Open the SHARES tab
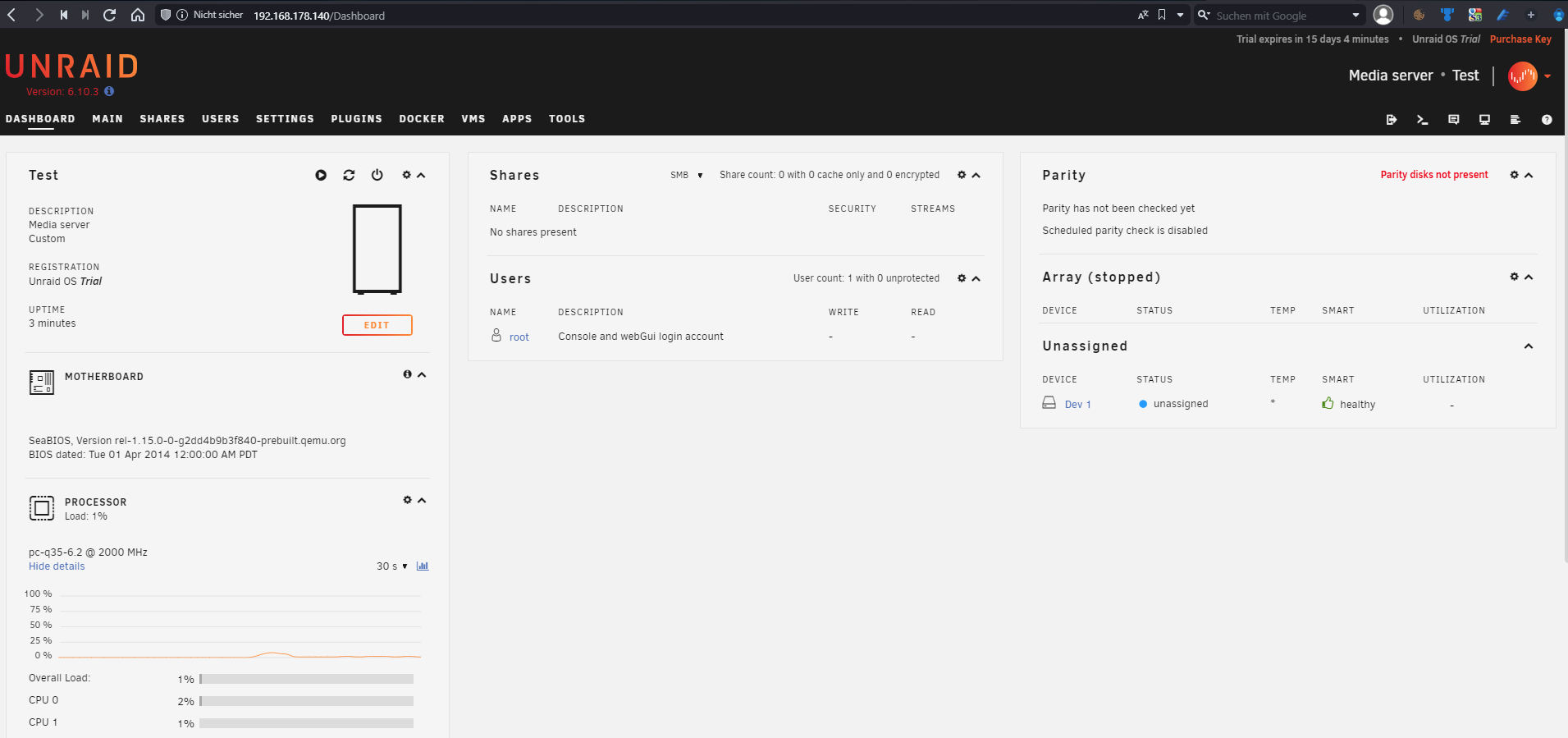 [162, 119]
